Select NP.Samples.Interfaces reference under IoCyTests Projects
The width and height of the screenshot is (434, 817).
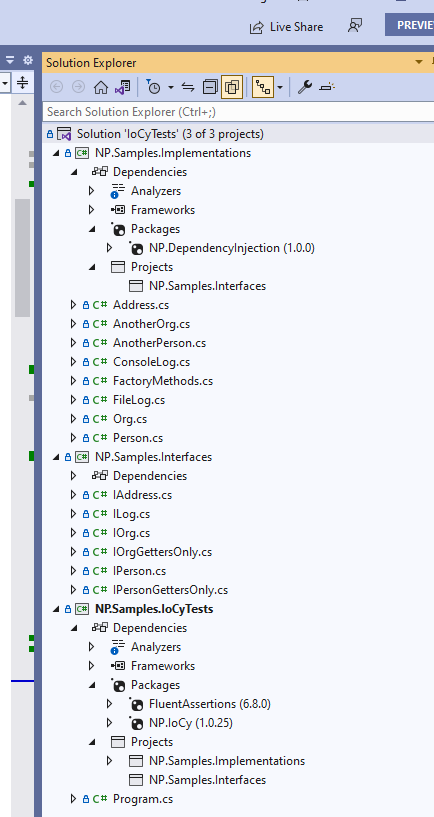[207, 780]
